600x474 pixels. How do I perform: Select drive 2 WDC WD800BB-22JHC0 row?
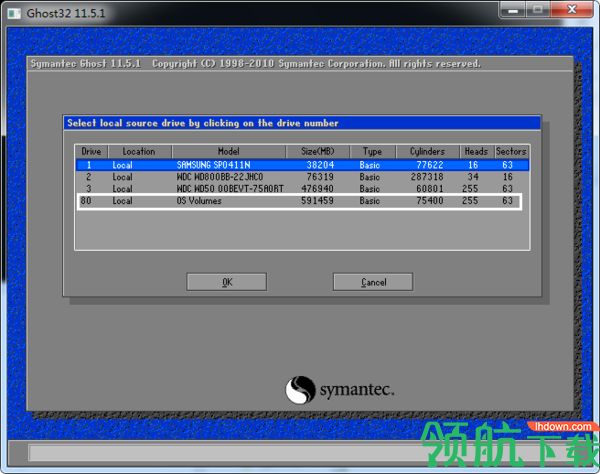pos(302,177)
